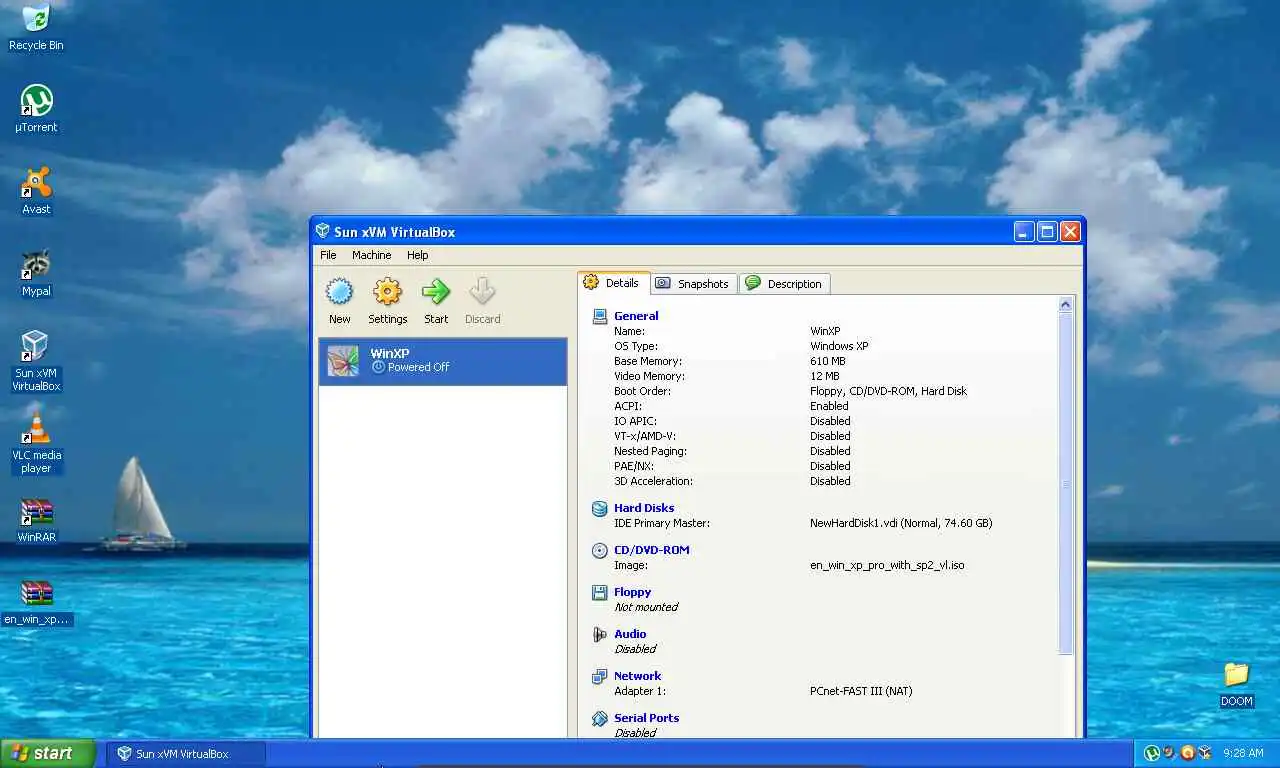The image size is (1280, 768).
Task: Click the VirtualBox title bar icon
Action: pos(322,231)
